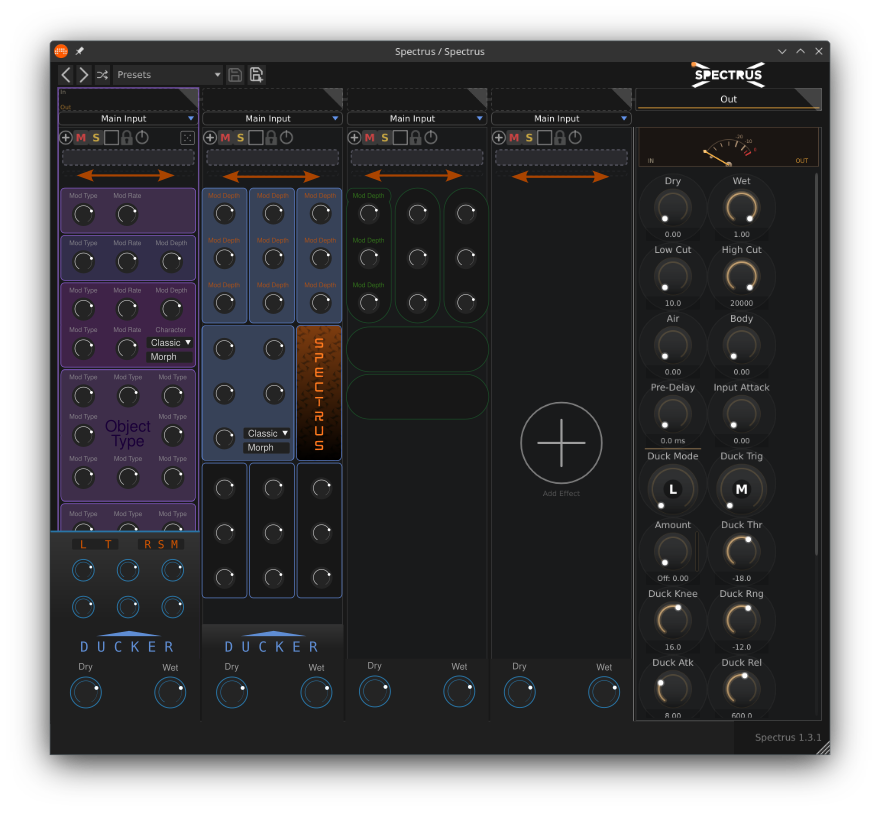
Task: Click the large Add Effect plus circle
Action: [561, 443]
